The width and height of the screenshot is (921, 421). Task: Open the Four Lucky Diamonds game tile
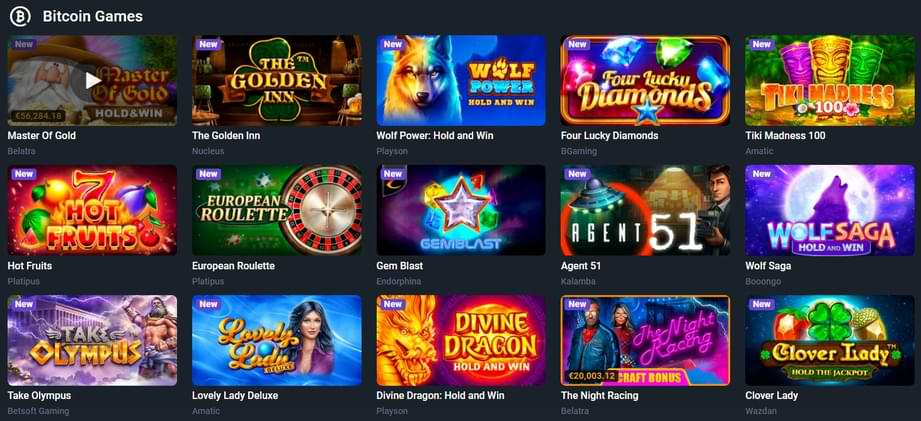coord(646,80)
